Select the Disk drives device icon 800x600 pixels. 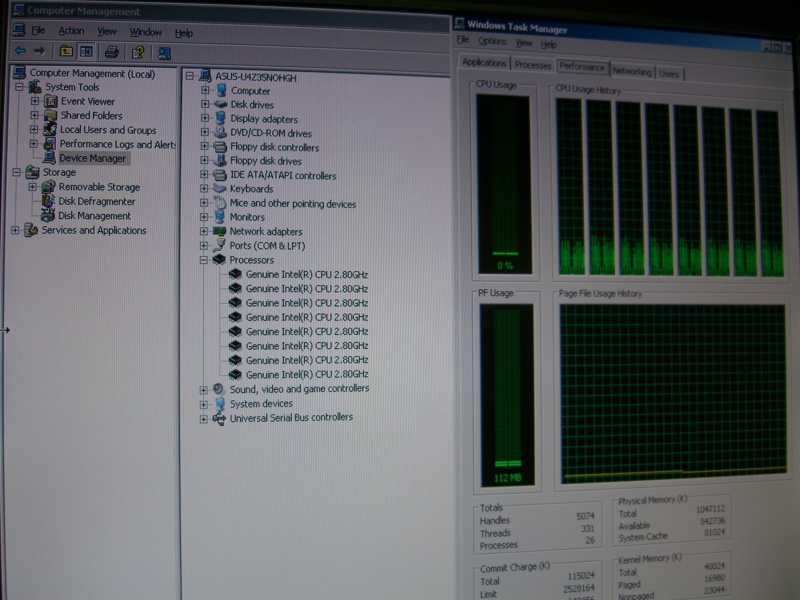220,104
